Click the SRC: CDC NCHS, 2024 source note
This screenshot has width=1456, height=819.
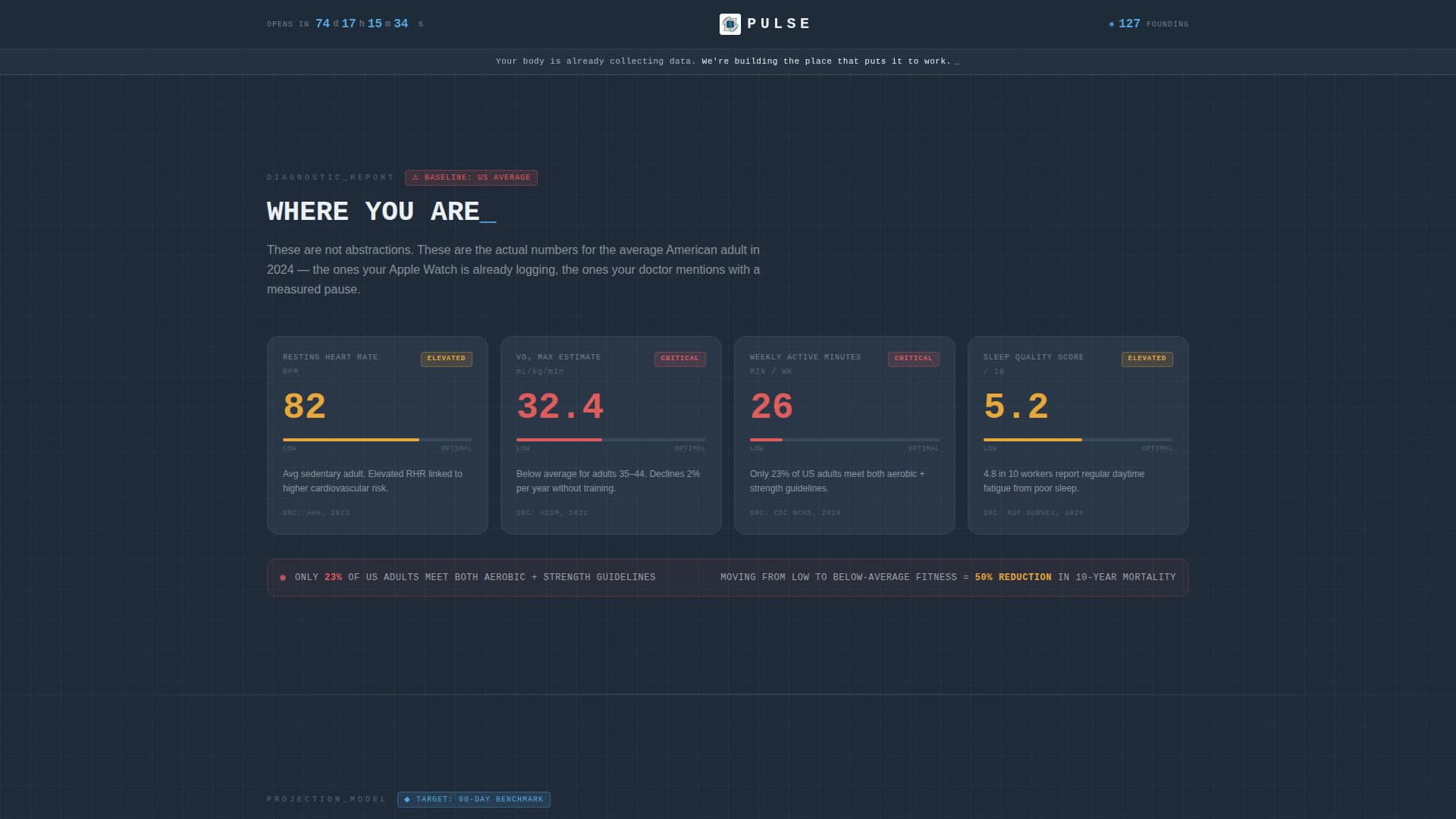pos(795,513)
